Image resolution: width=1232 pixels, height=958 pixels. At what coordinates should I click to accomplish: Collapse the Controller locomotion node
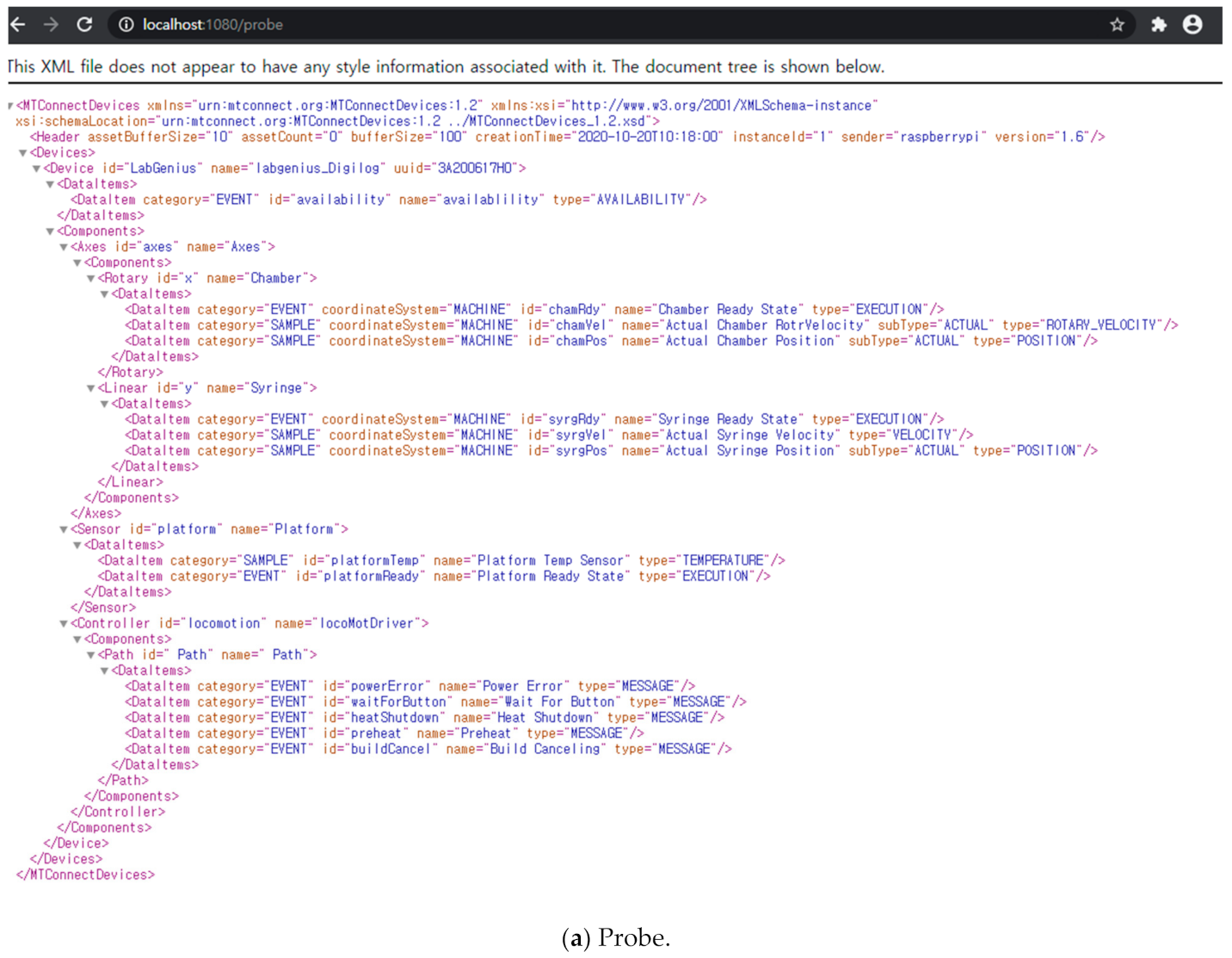(64, 624)
